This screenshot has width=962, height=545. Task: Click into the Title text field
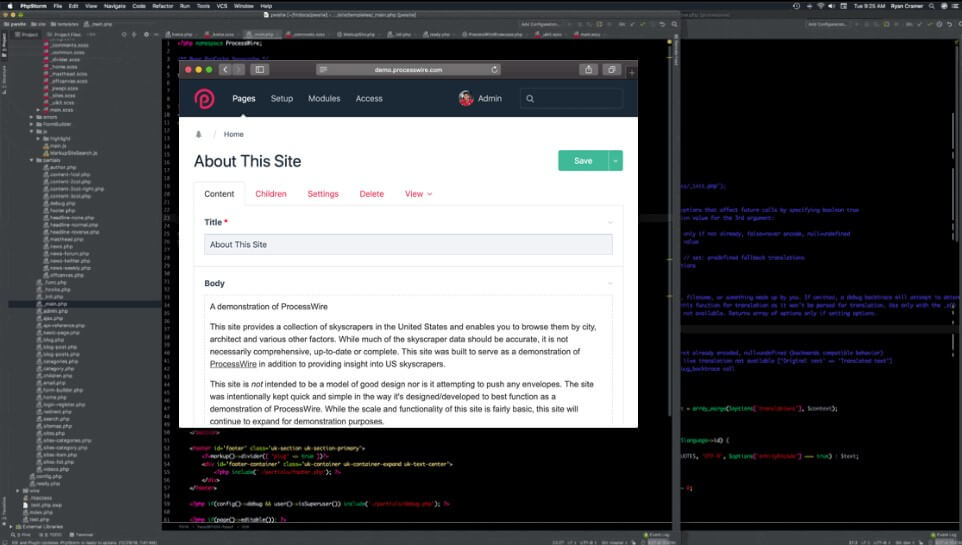[408, 244]
